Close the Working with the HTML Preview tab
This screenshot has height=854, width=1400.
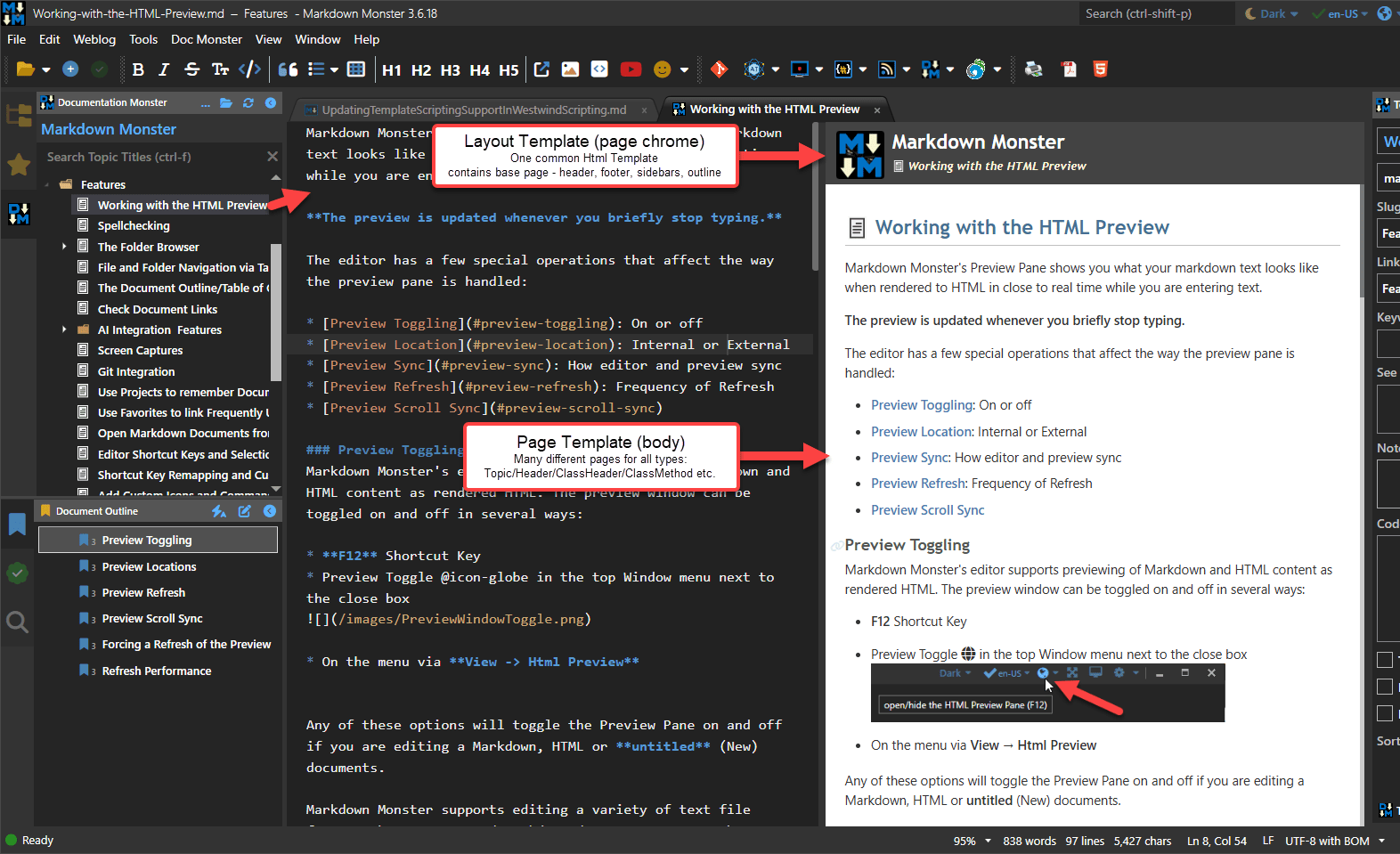click(x=877, y=110)
